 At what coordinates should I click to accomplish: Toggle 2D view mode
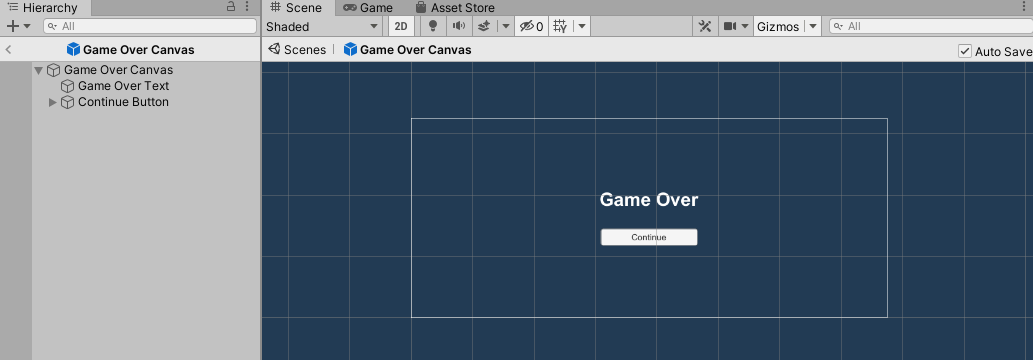coord(401,26)
